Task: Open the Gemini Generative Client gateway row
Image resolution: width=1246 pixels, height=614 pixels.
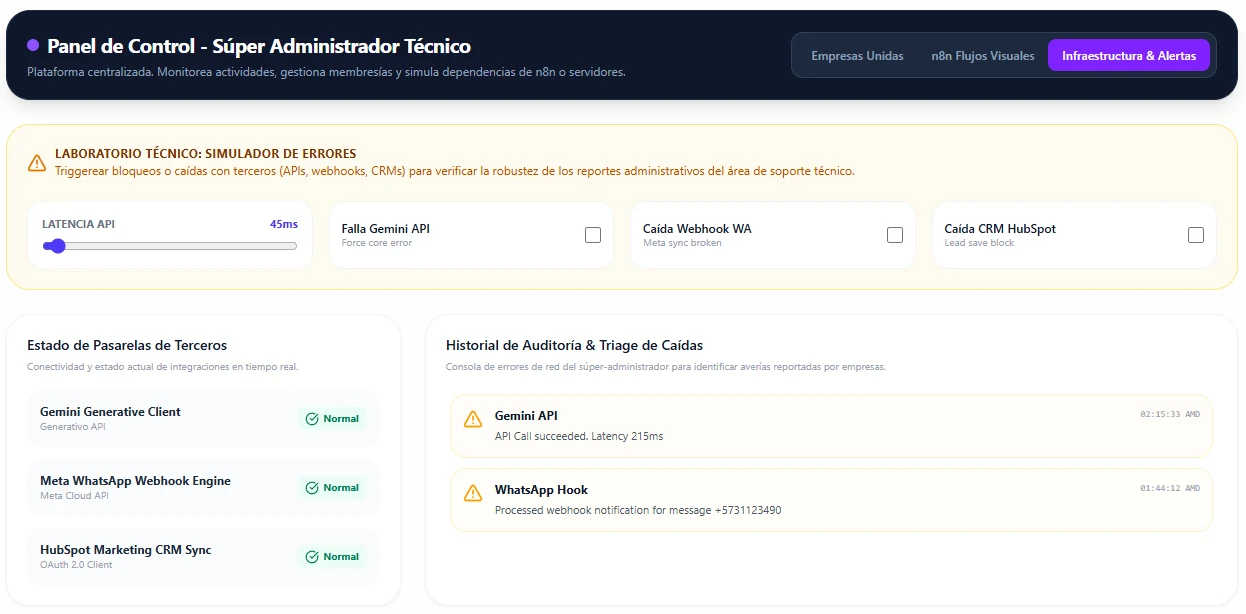Action: point(203,419)
